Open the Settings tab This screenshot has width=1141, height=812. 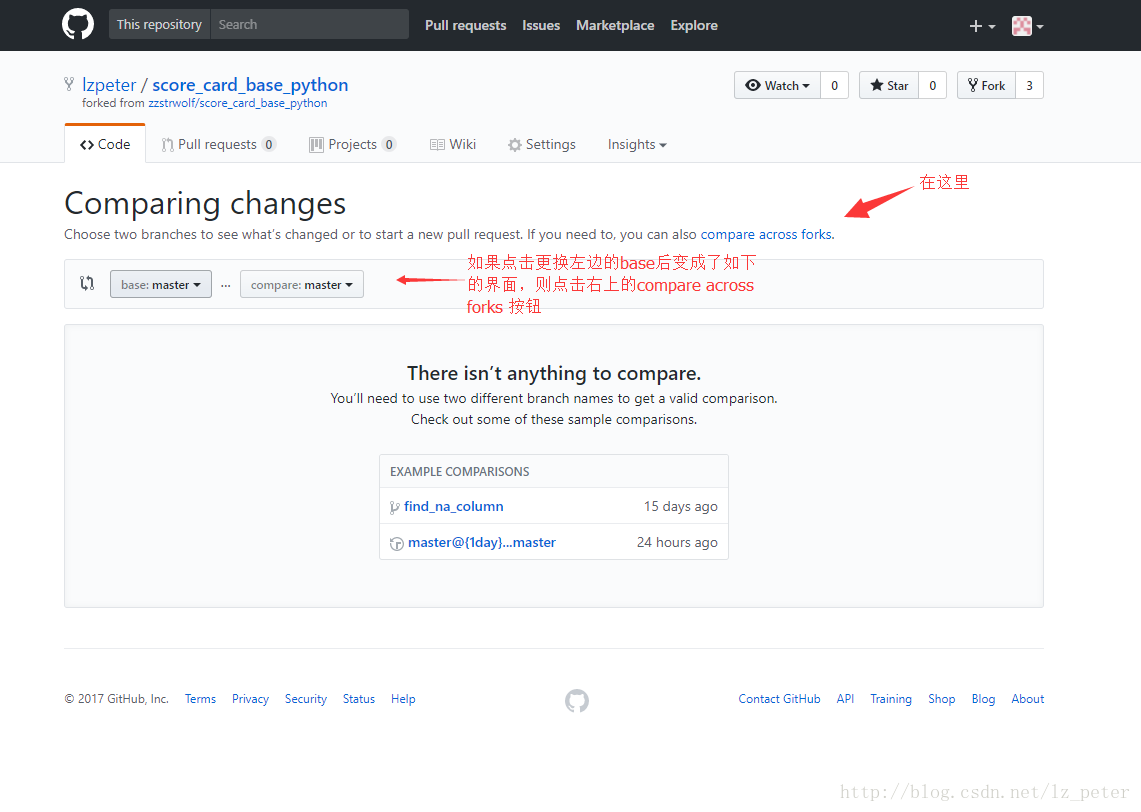pos(542,144)
